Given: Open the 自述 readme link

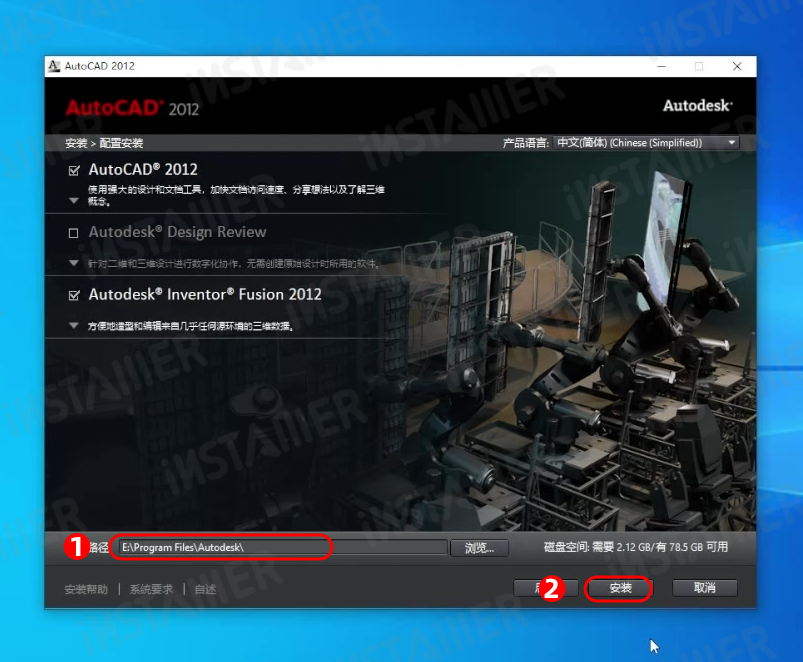Looking at the screenshot, I should (x=205, y=589).
